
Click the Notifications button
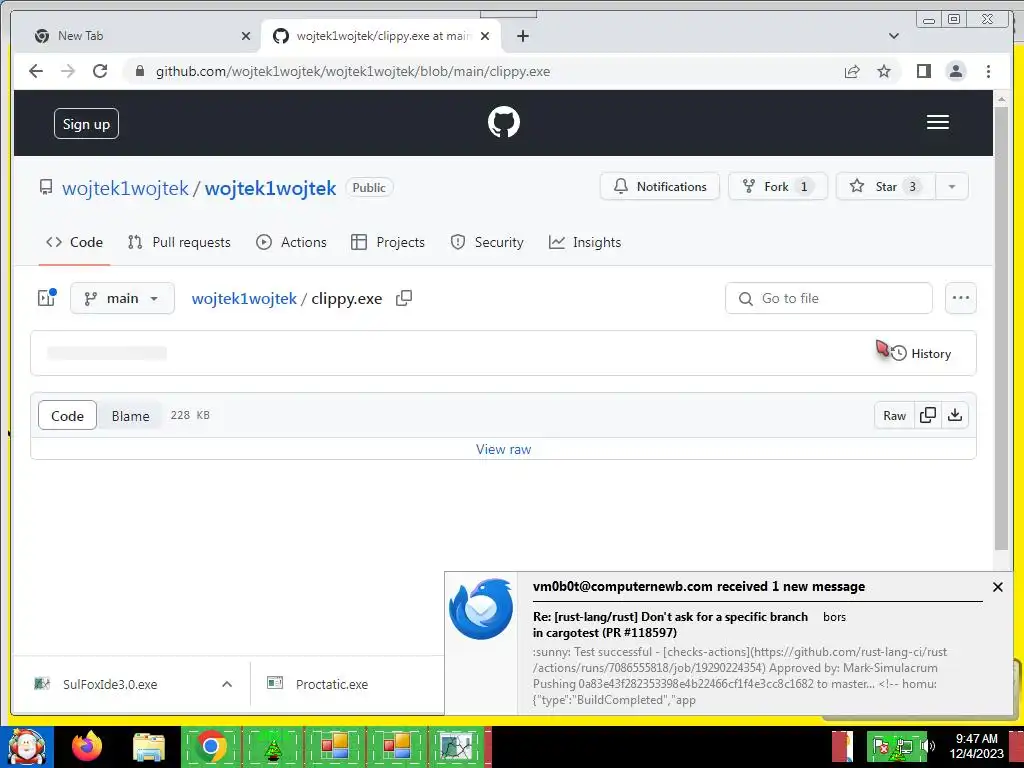click(660, 187)
